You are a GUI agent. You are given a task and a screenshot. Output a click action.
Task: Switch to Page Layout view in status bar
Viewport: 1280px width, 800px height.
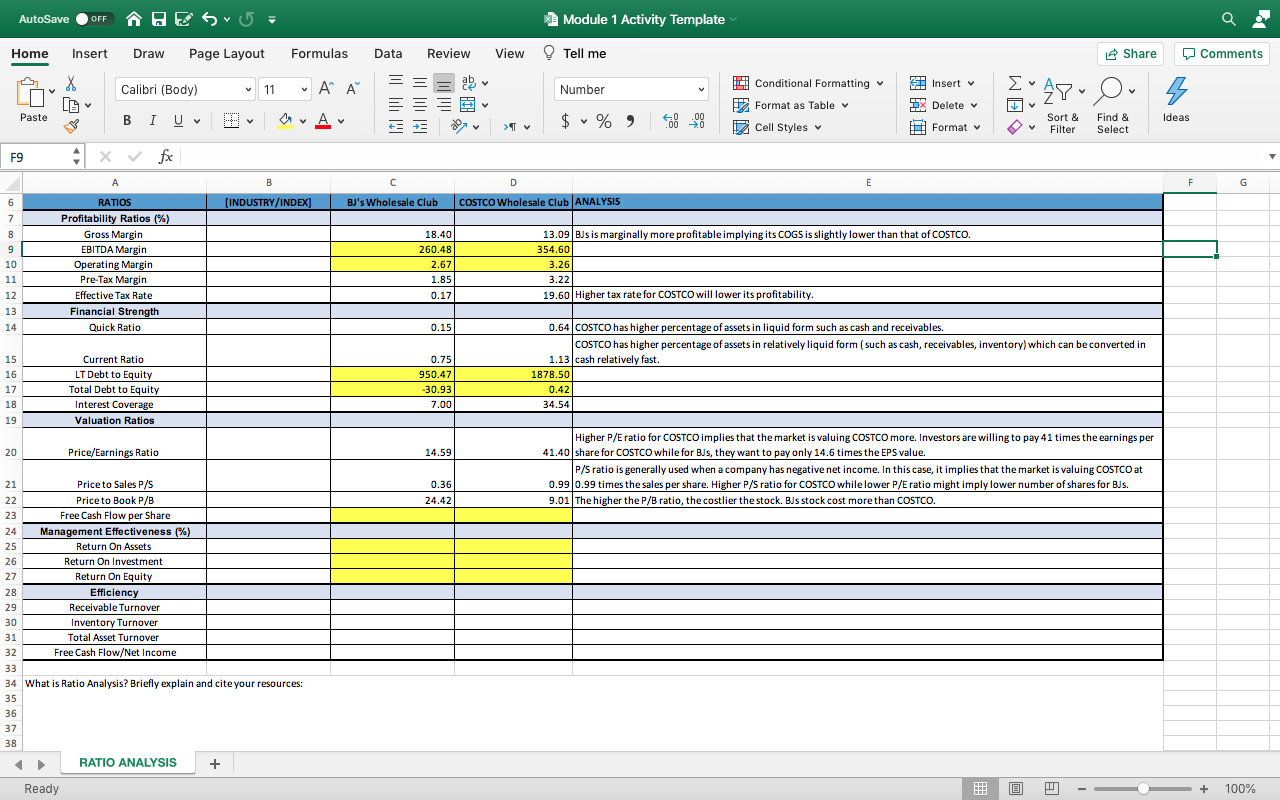[1016, 788]
